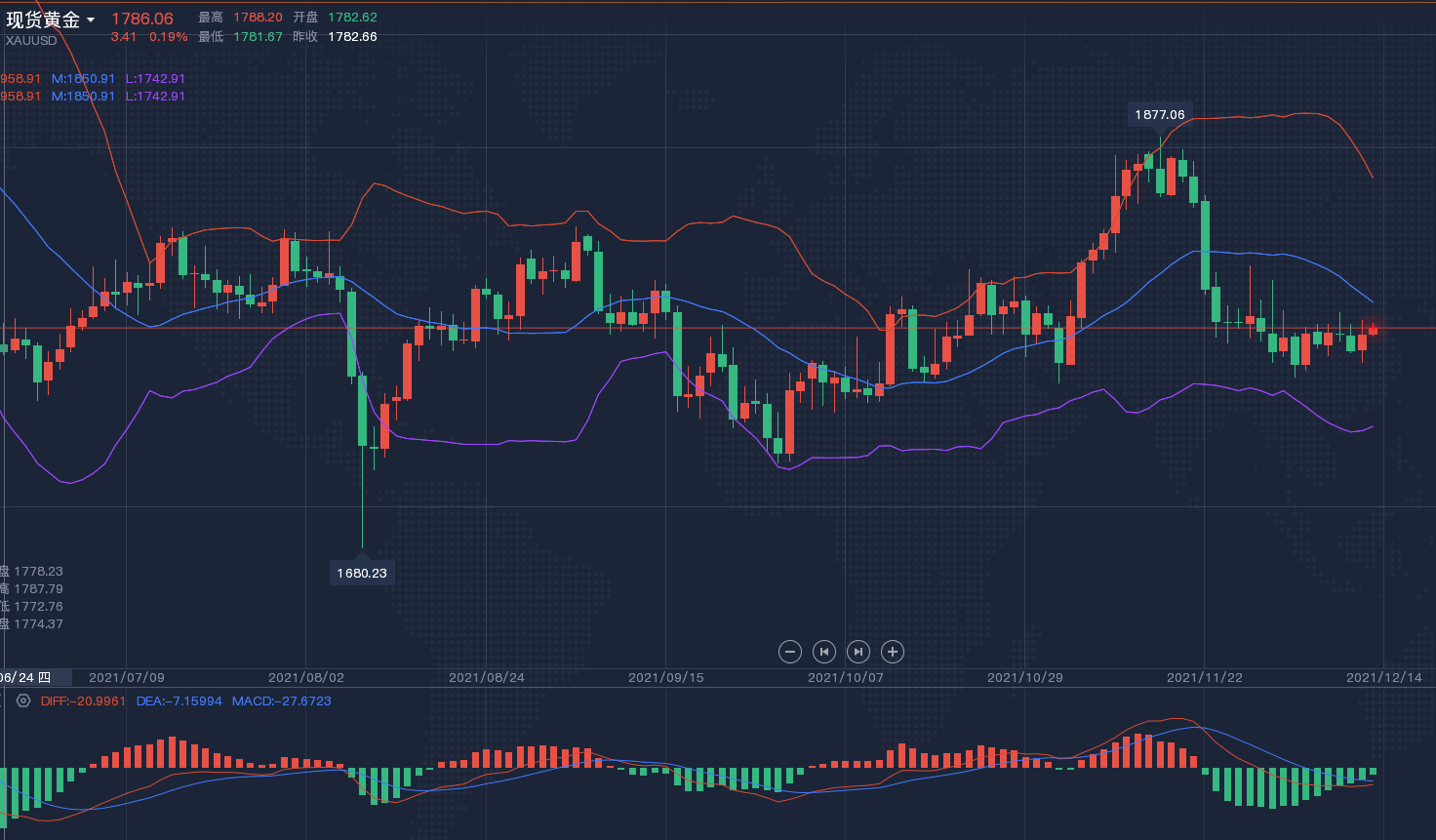Image resolution: width=1436 pixels, height=840 pixels.
Task: Click the Bollinger middle band M:1850.91 label
Action: pos(83,79)
